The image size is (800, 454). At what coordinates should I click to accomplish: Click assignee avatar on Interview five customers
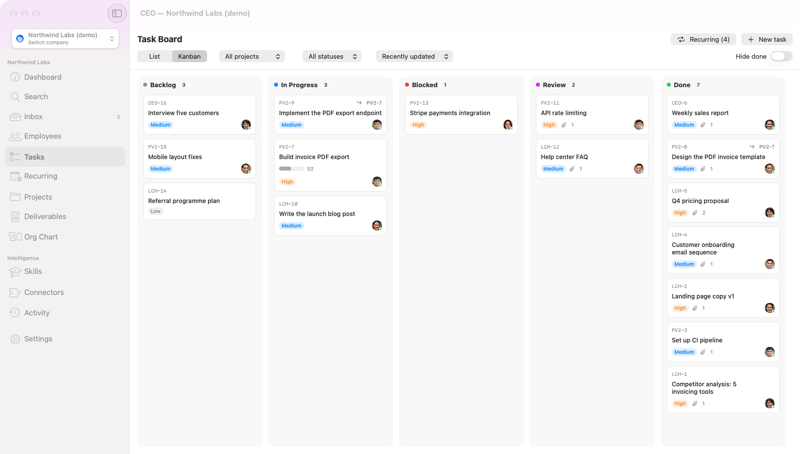[x=246, y=124]
